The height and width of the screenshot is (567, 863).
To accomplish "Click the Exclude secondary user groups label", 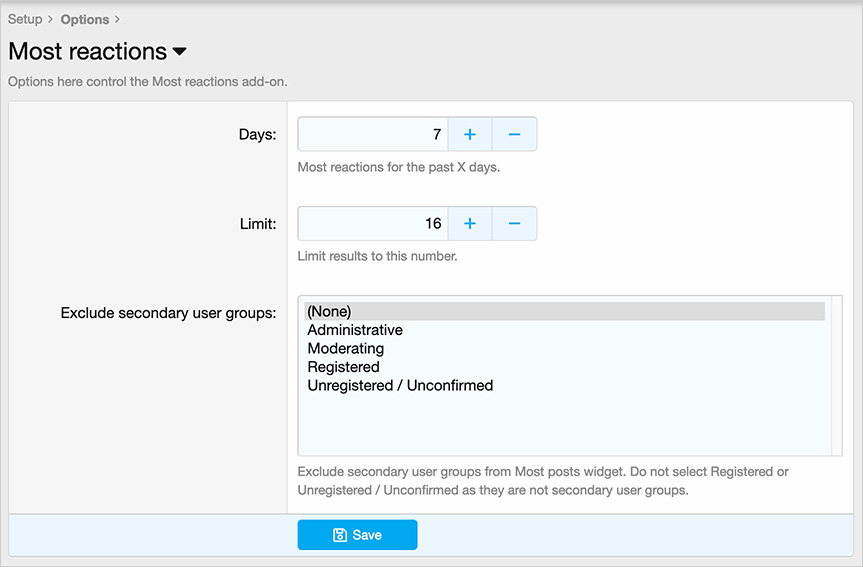I will click(168, 313).
